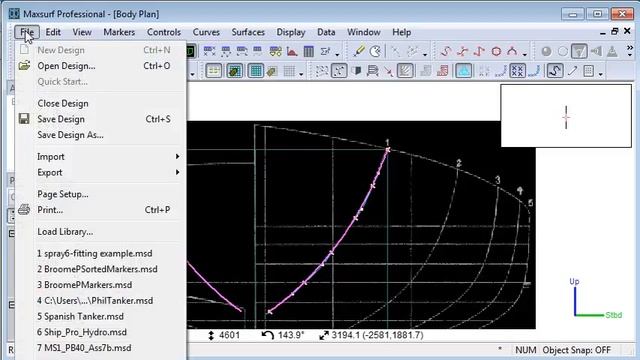Viewport: 640px width, 360px height.
Task: Click the marker crosses table icon in toolbar
Action: pyautogui.click(x=209, y=51)
